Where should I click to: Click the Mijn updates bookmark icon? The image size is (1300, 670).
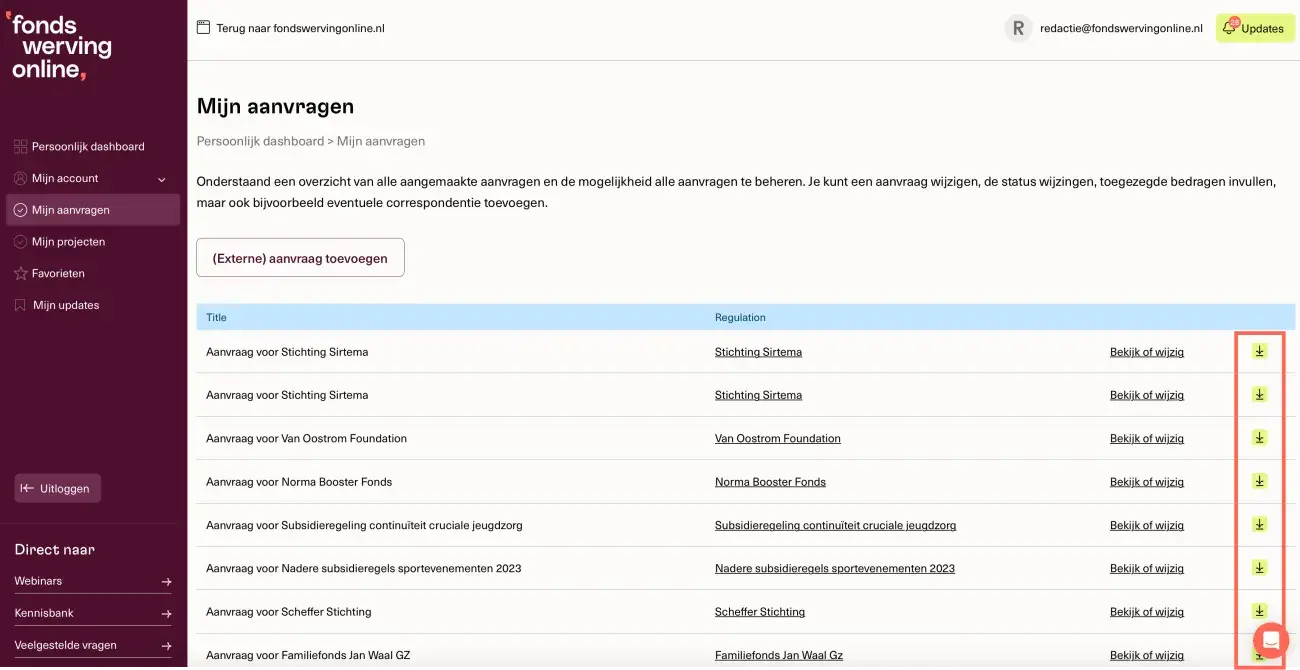pos(20,305)
